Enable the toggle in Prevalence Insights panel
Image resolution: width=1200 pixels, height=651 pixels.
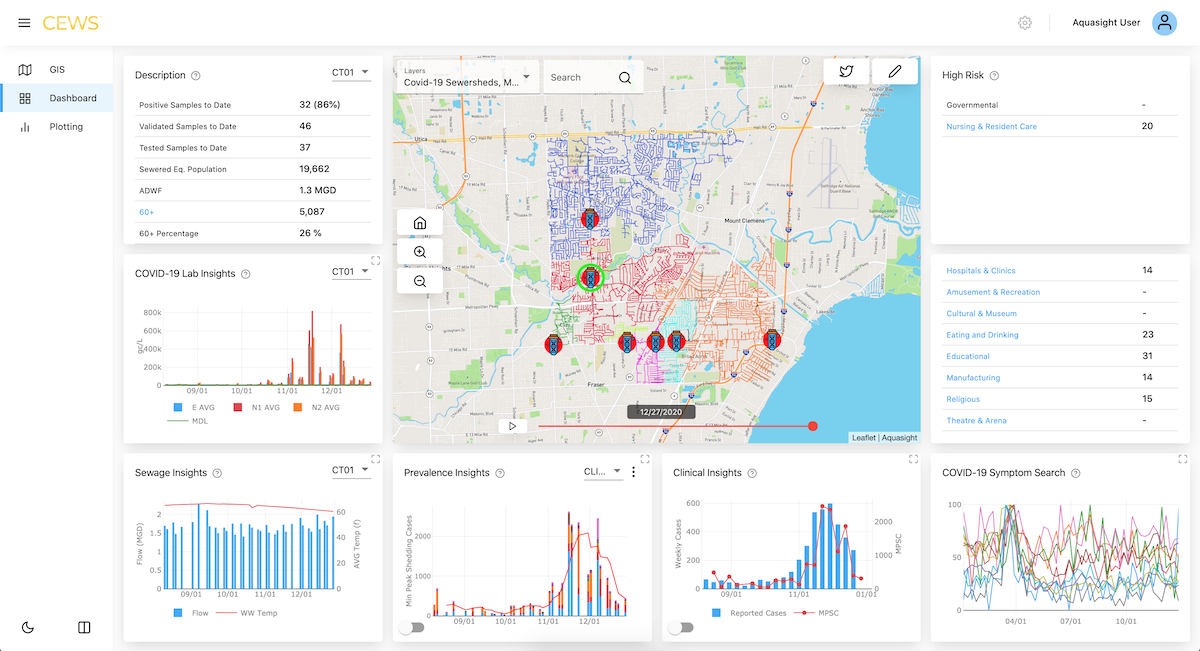point(413,626)
